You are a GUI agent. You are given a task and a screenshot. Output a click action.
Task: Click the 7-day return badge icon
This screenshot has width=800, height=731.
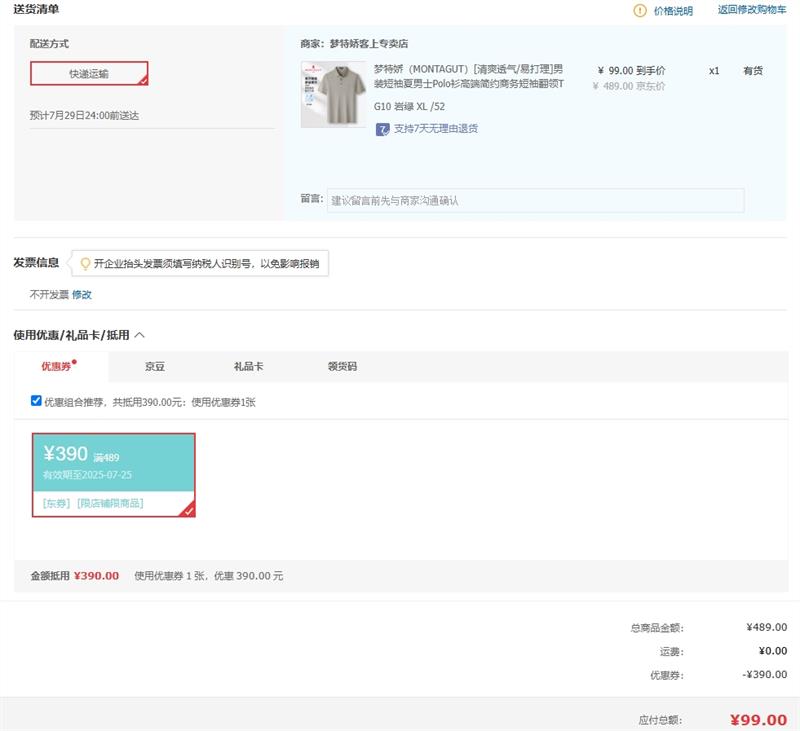click(x=382, y=129)
